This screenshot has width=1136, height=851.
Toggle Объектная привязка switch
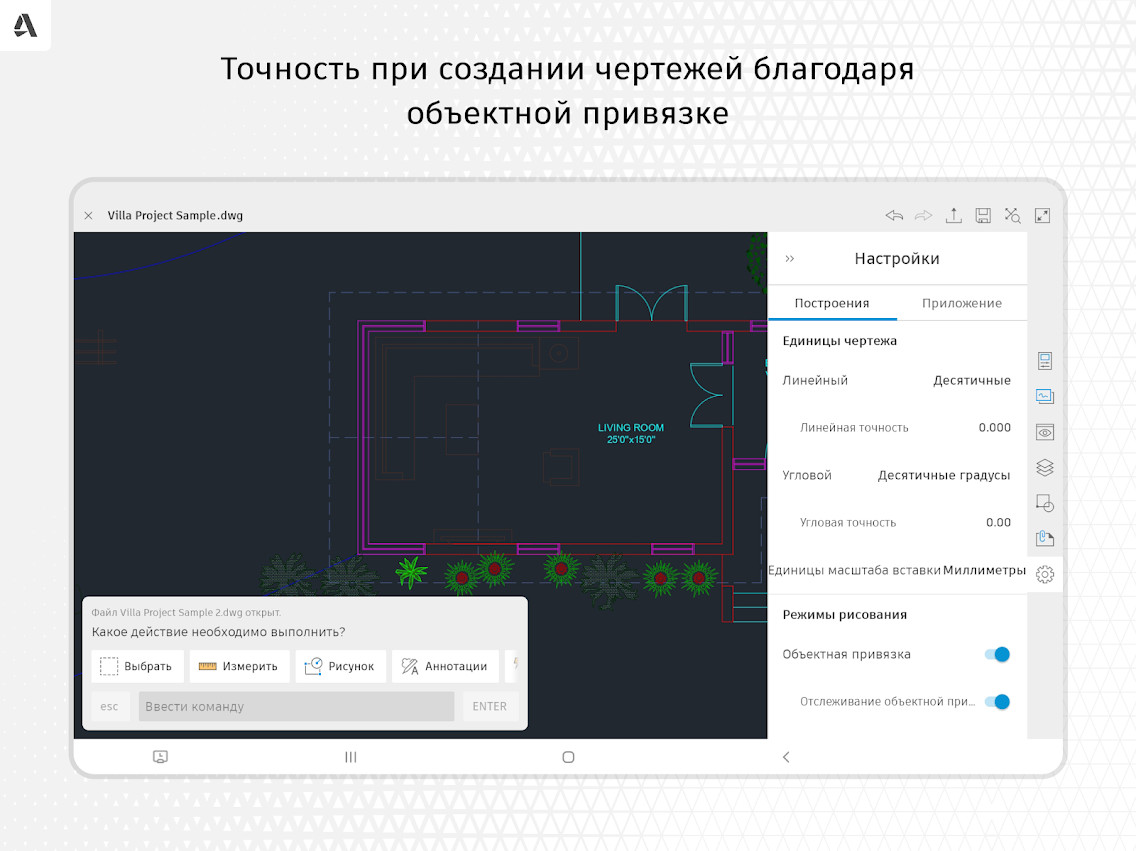[998, 654]
